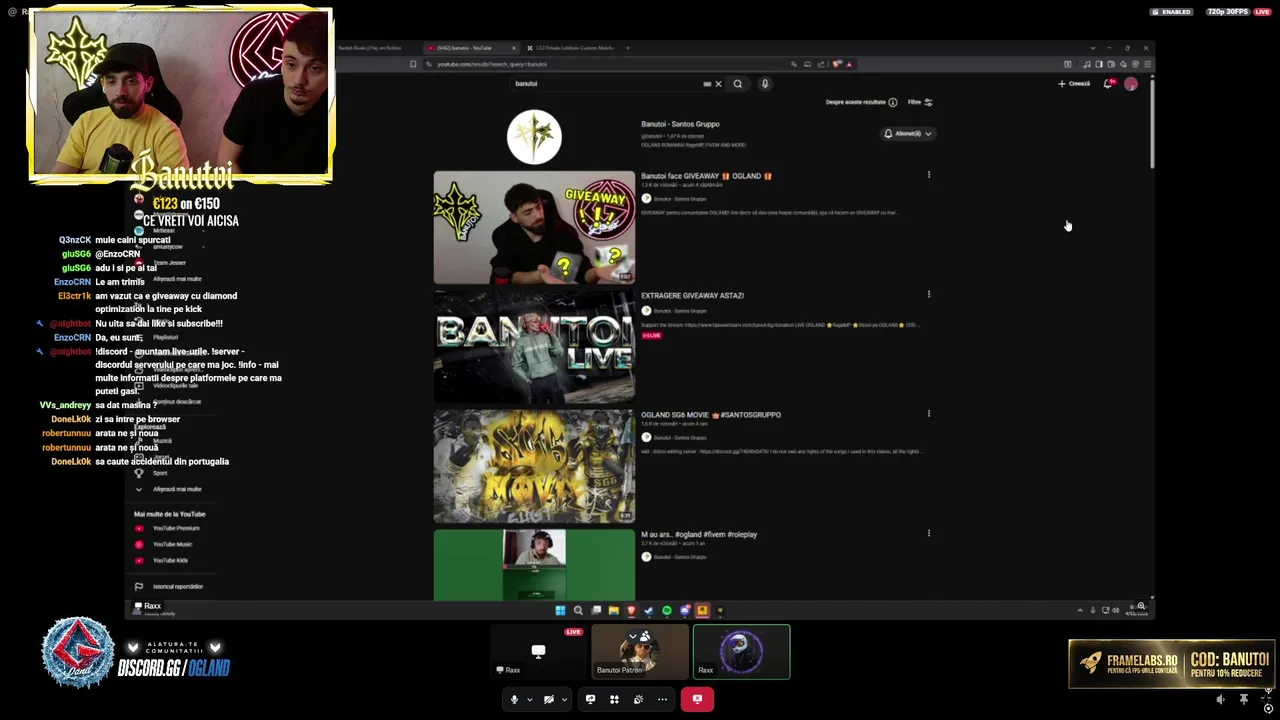Click volume speaker icon at bottom right

(1220, 700)
